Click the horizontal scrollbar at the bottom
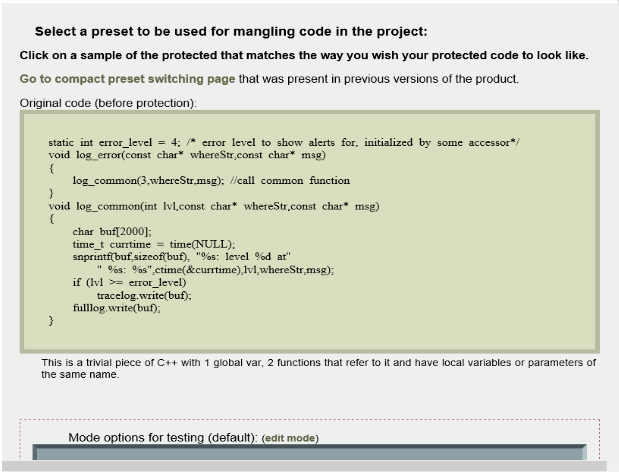This screenshot has height=473, width=619. pyautogui.click(x=304, y=466)
